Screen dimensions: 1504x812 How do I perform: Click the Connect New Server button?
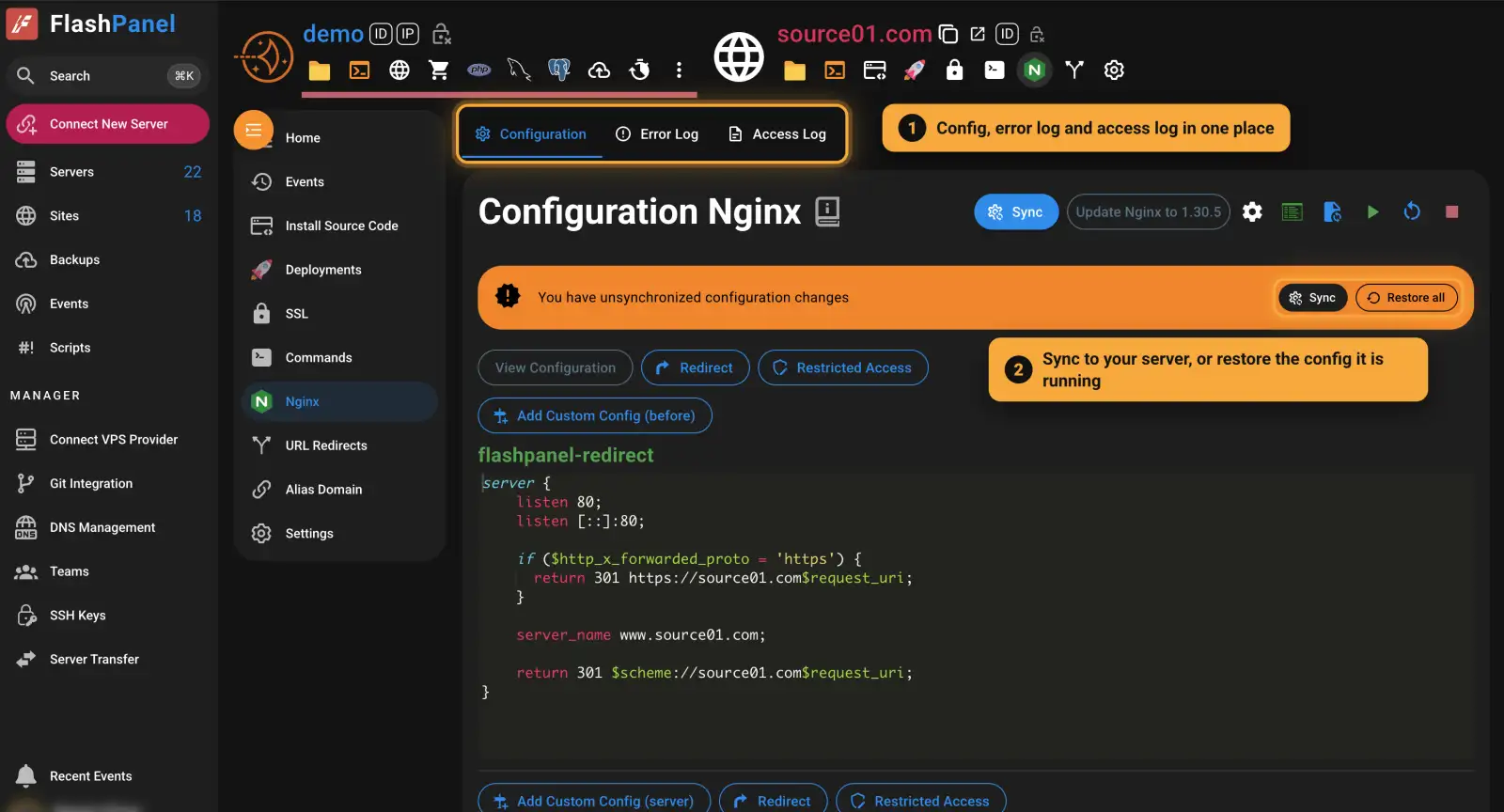tap(108, 124)
